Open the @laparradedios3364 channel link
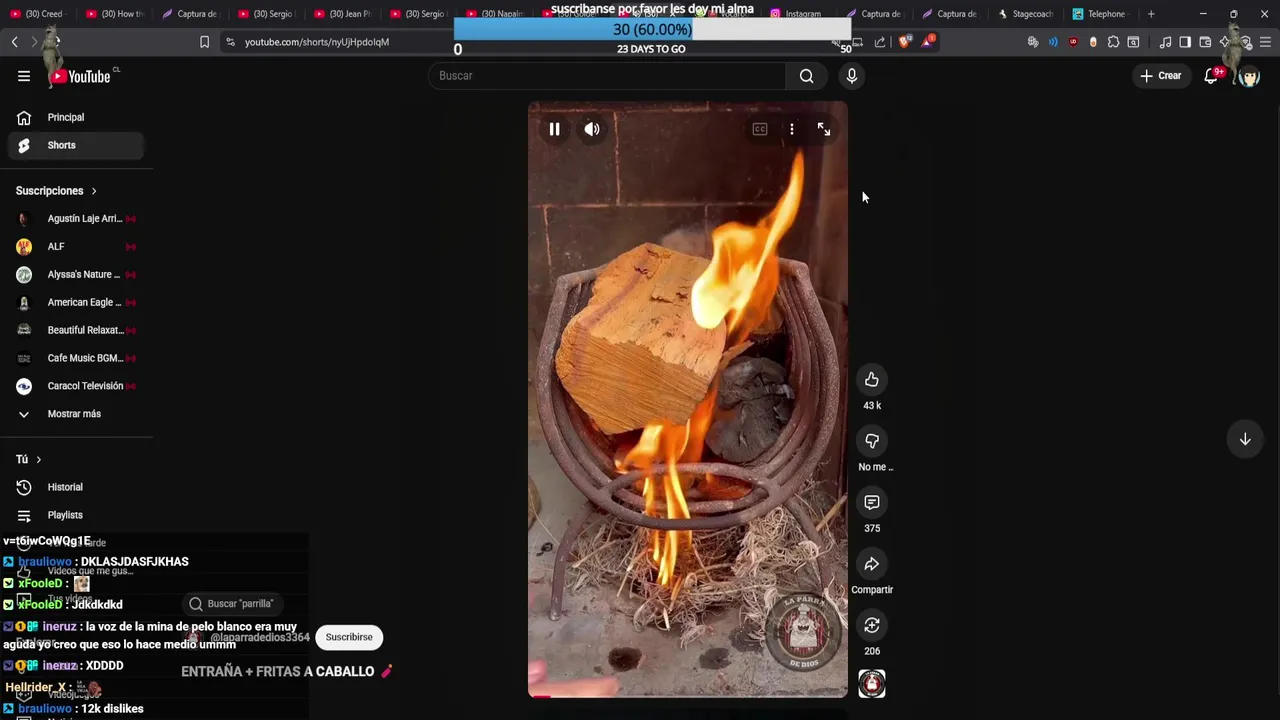 (x=259, y=637)
